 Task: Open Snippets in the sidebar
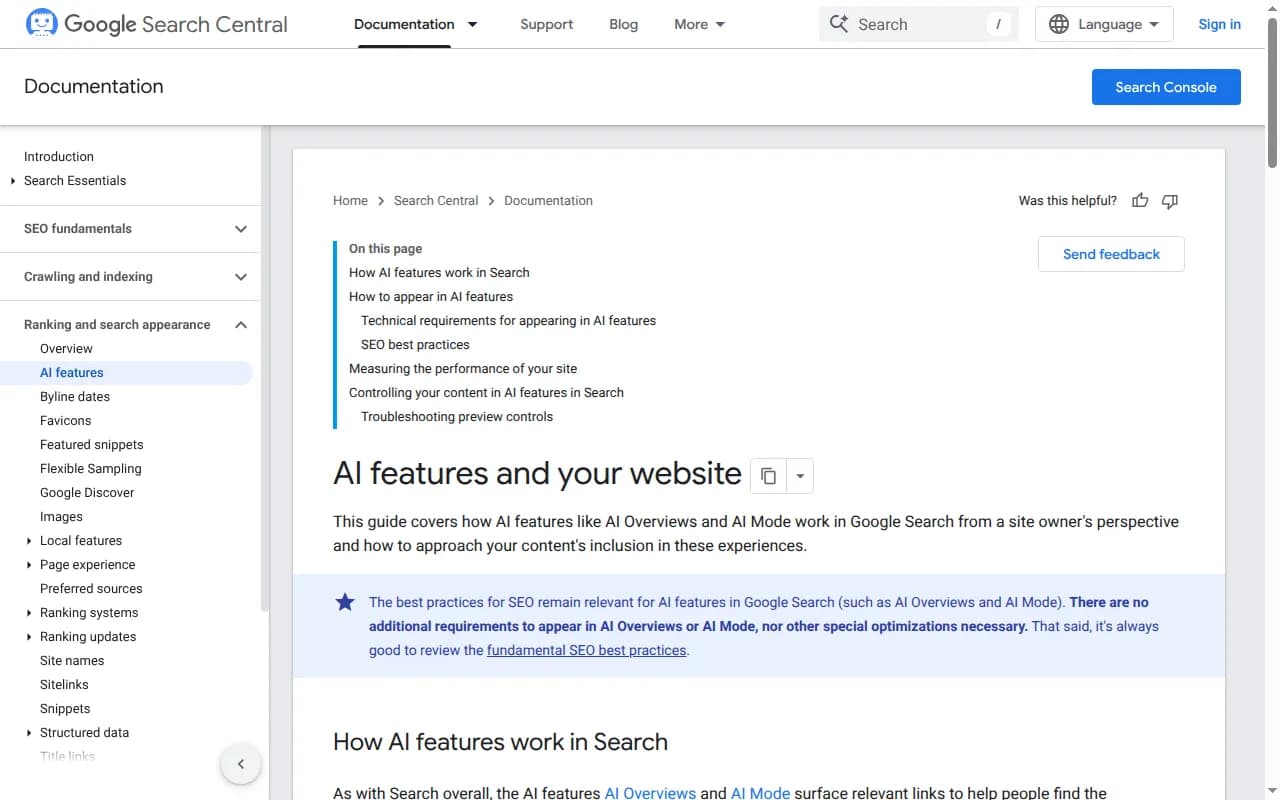click(65, 709)
